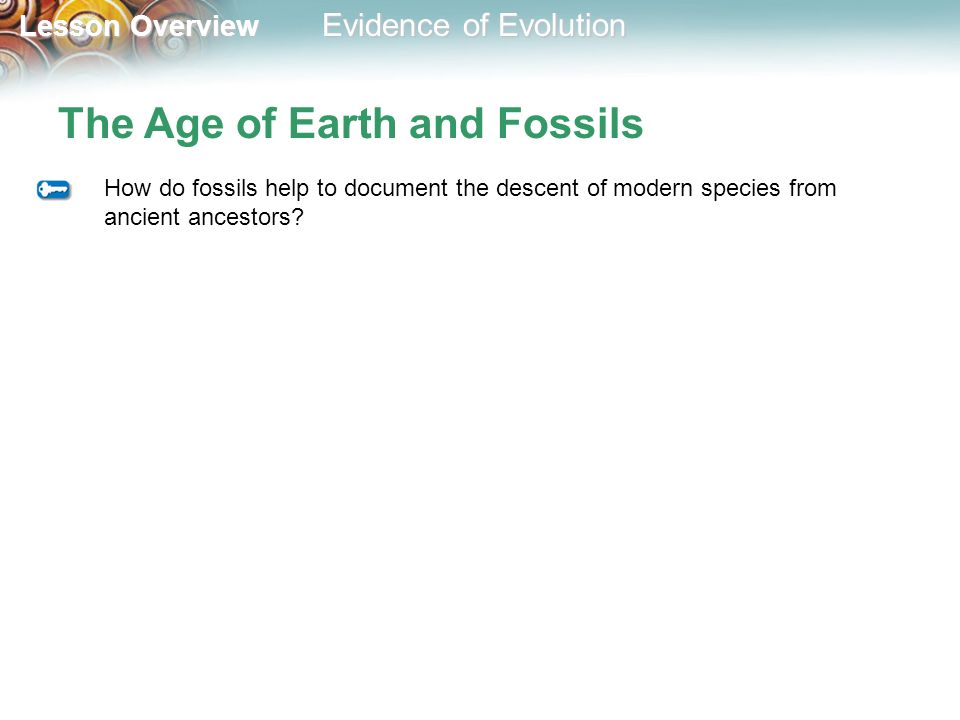Click the blue key concept icon
960x720 pixels.
point(54,190)
